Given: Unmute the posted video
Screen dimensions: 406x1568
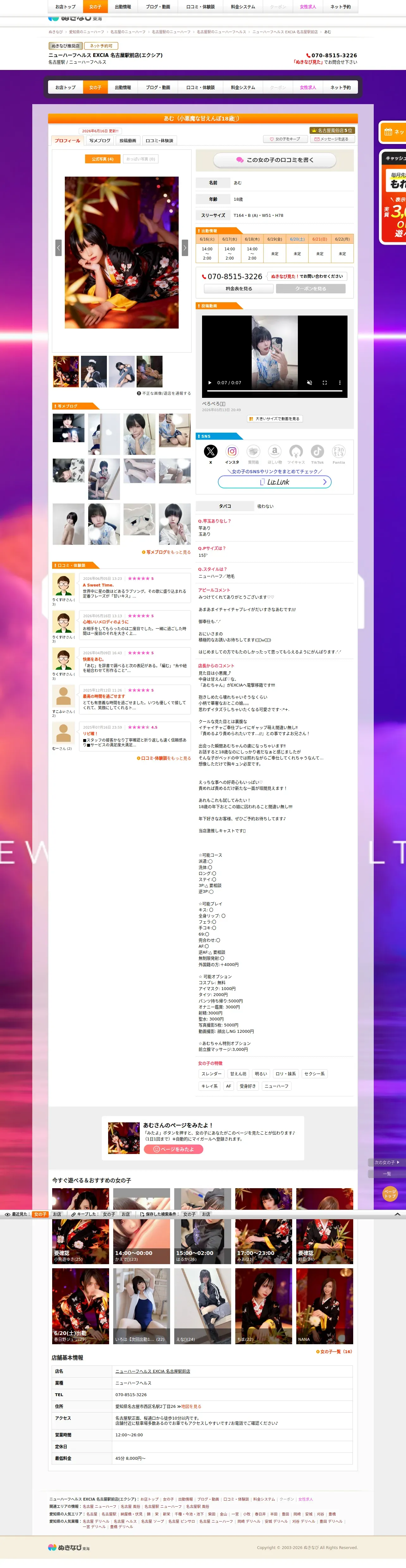Looking at the screenshot, I should click(309, 383).
